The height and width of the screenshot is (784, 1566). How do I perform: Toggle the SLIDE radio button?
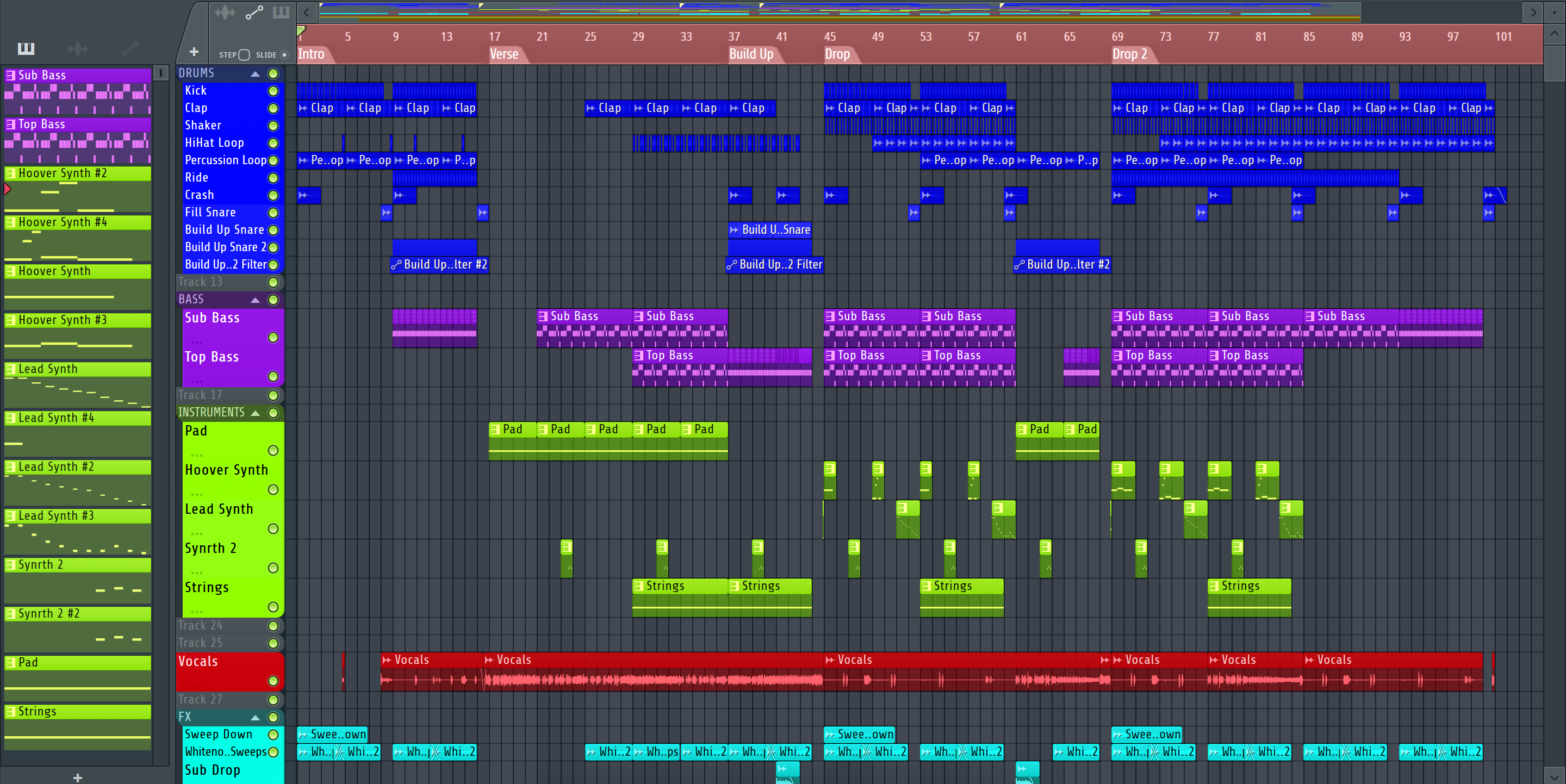click(284, 55)
